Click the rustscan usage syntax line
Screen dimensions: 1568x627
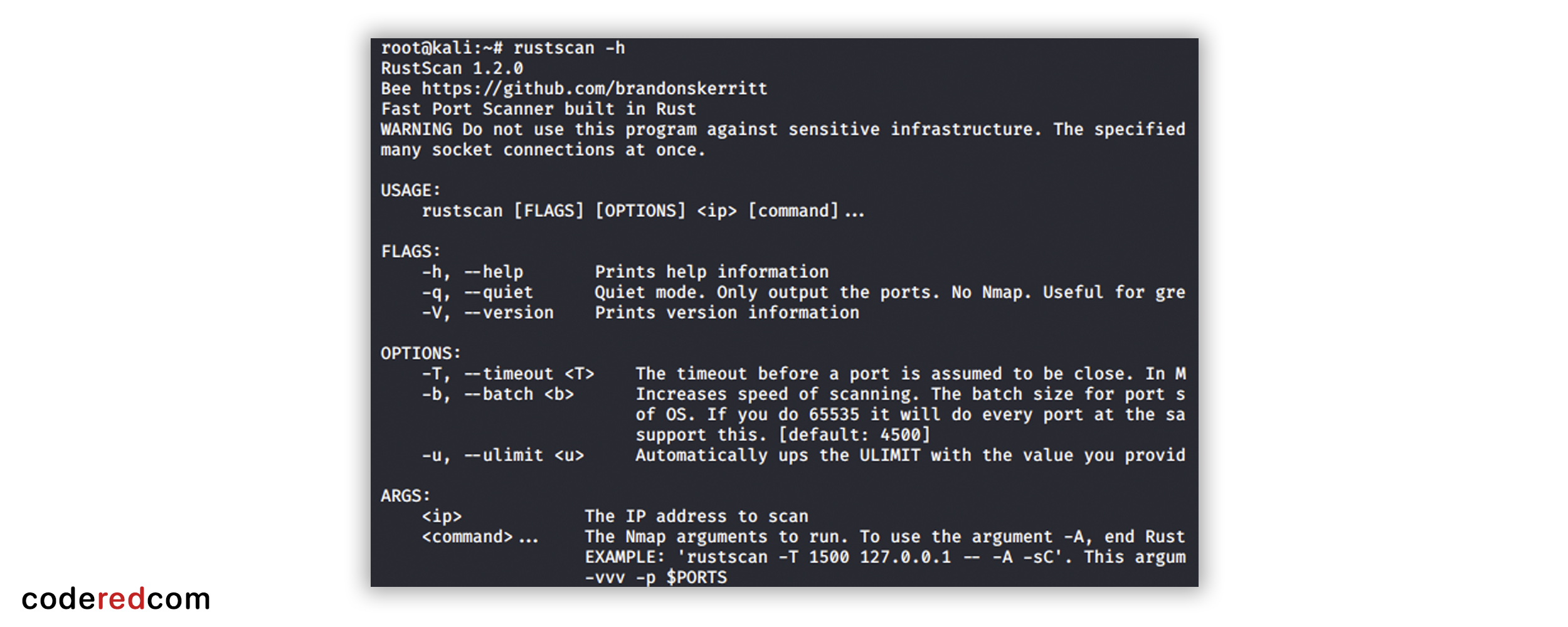coord(642,211)
